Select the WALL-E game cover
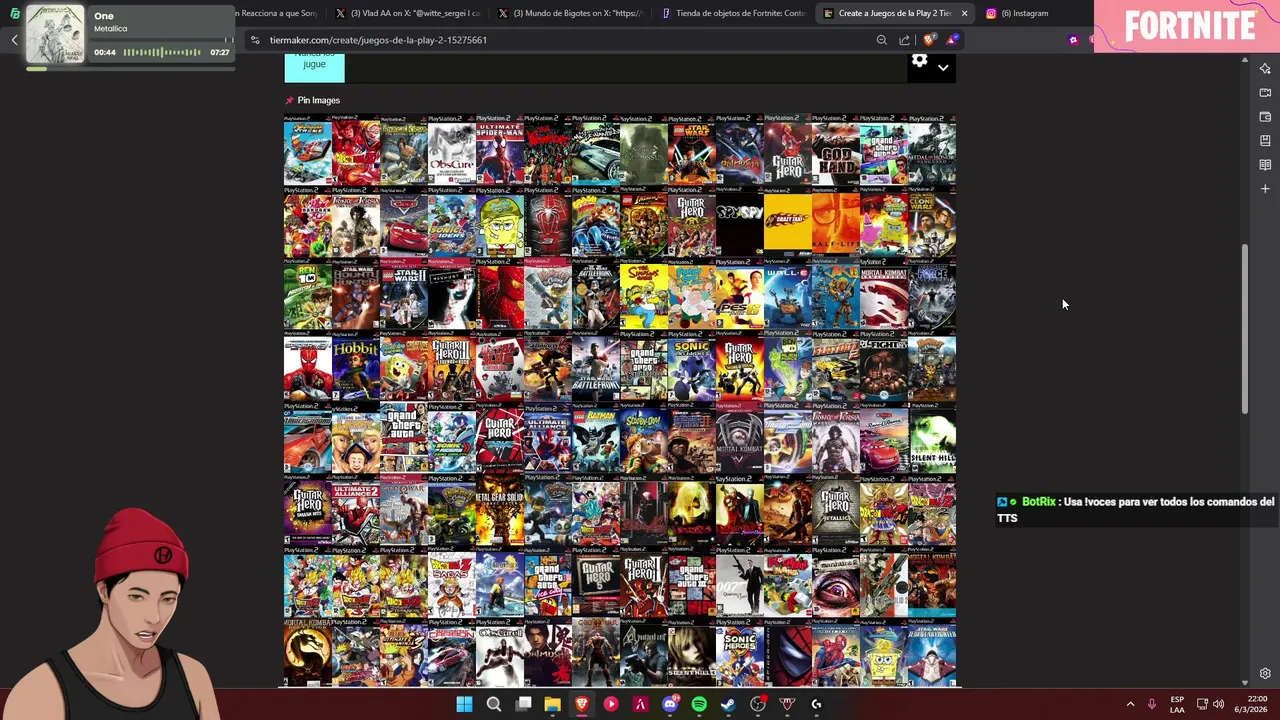Viewport: 1280px width, 720px height. click(788, 294)
